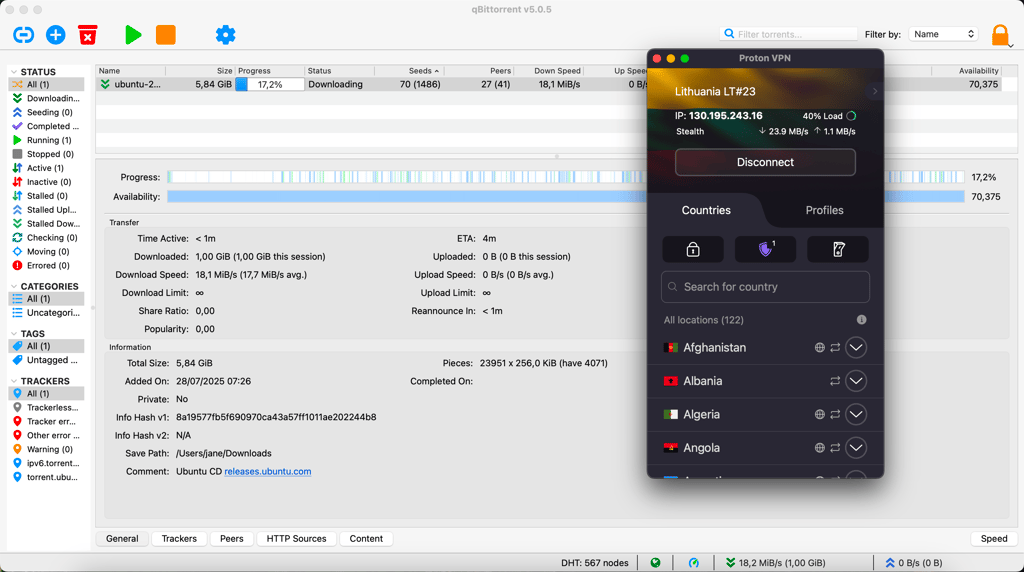Click upload speed indicator in status bar

pos(914,563)
